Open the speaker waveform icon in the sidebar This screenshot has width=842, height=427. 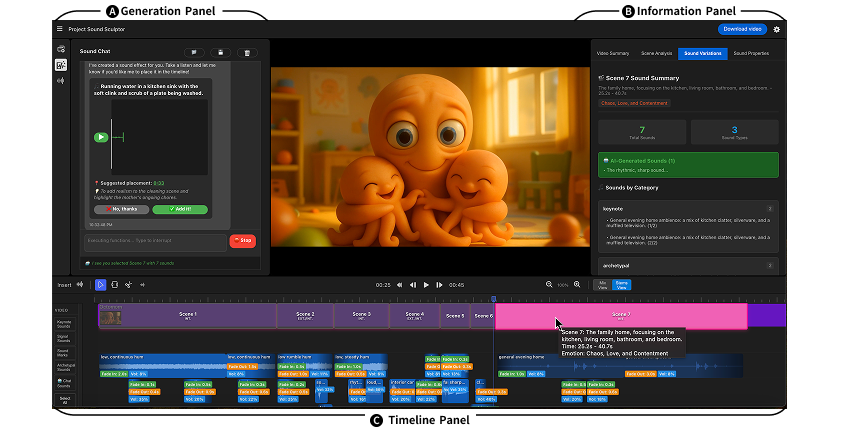61,81
